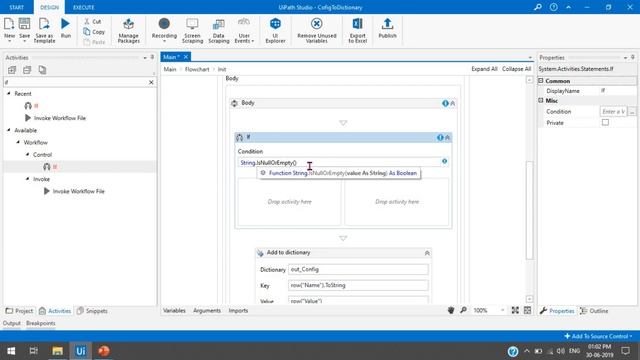Collapse the Workflow tree node

point(18,142)
